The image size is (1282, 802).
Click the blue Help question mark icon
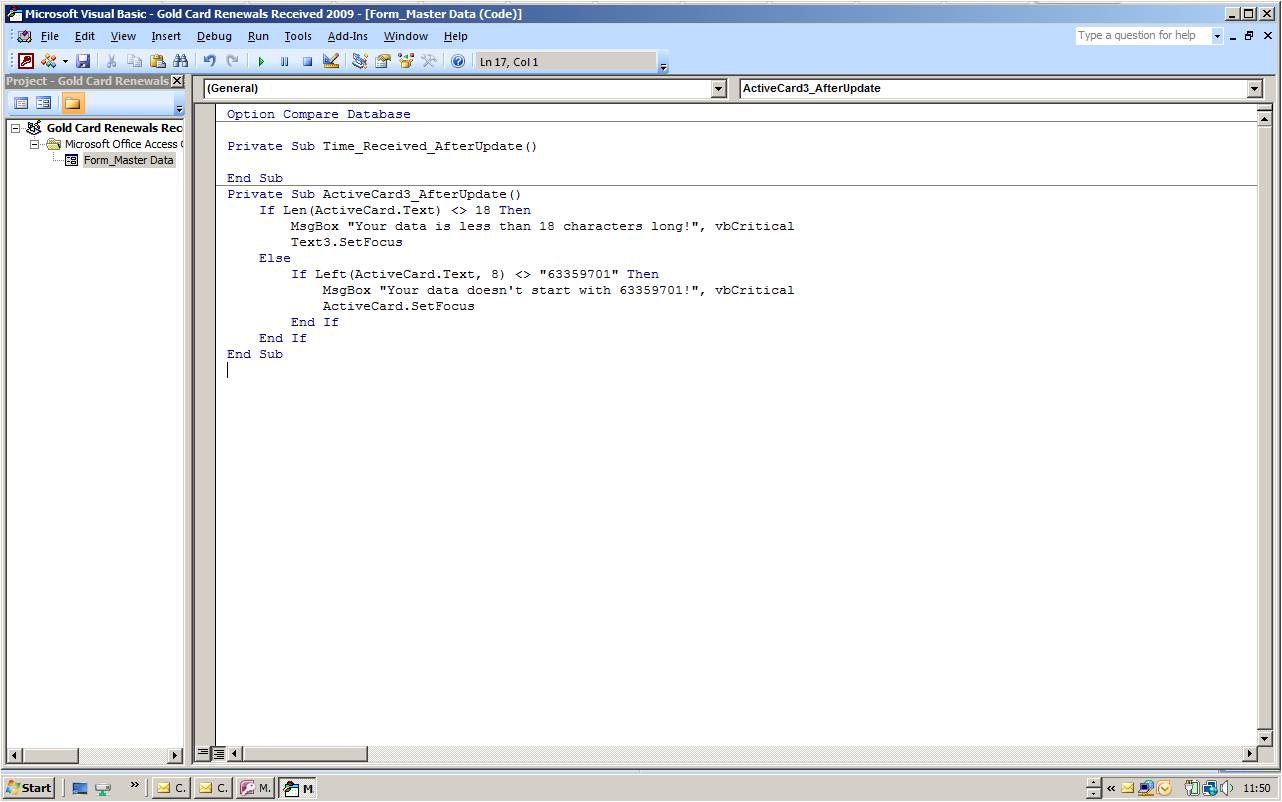(458, 62)
